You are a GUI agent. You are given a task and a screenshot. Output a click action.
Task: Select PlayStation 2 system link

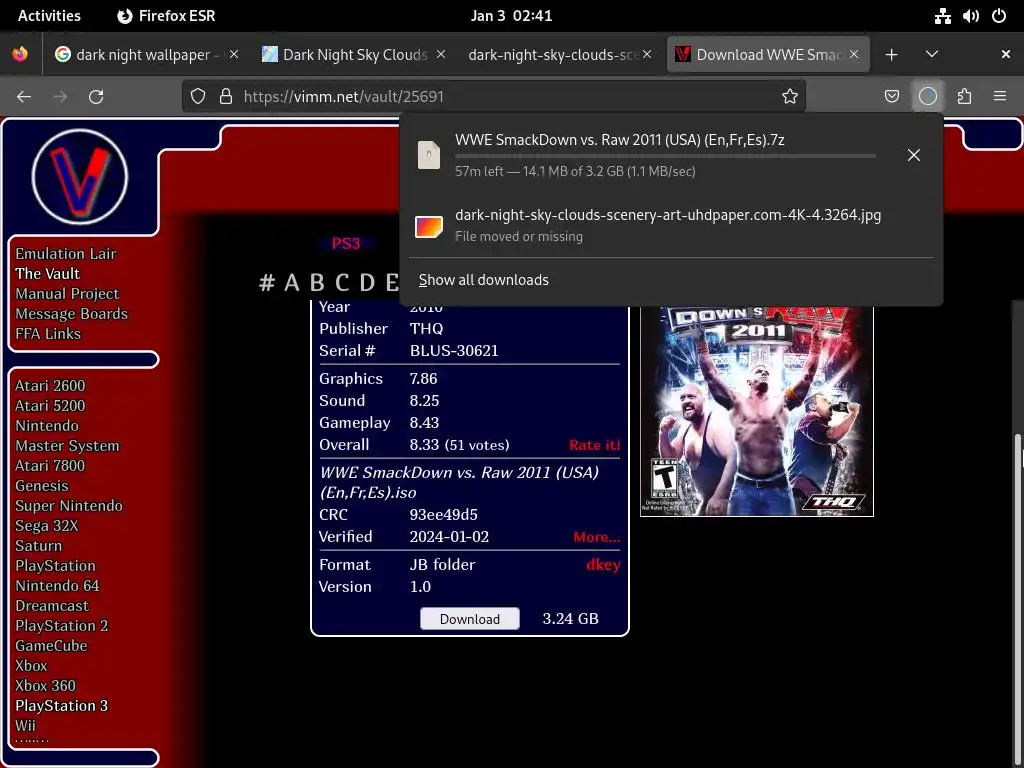62,626
